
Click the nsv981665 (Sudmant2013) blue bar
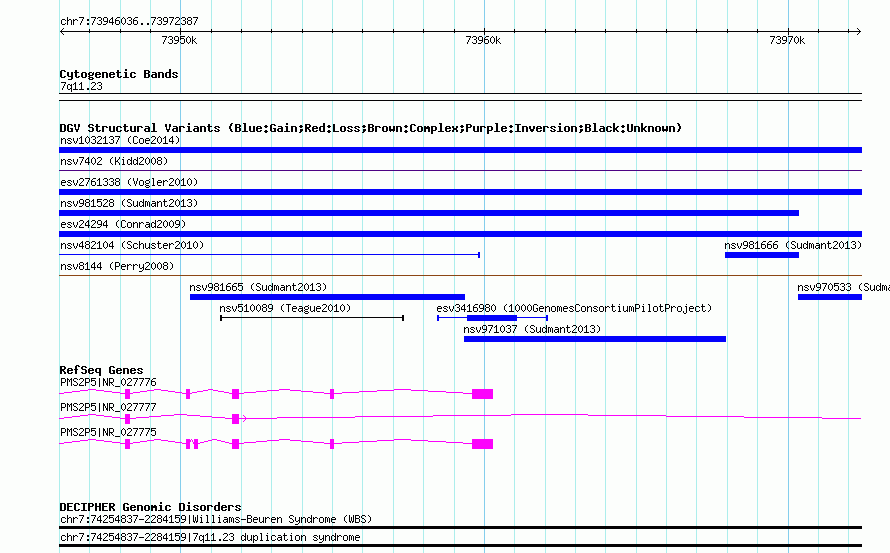pyautogui.click(x=328, y=297)
